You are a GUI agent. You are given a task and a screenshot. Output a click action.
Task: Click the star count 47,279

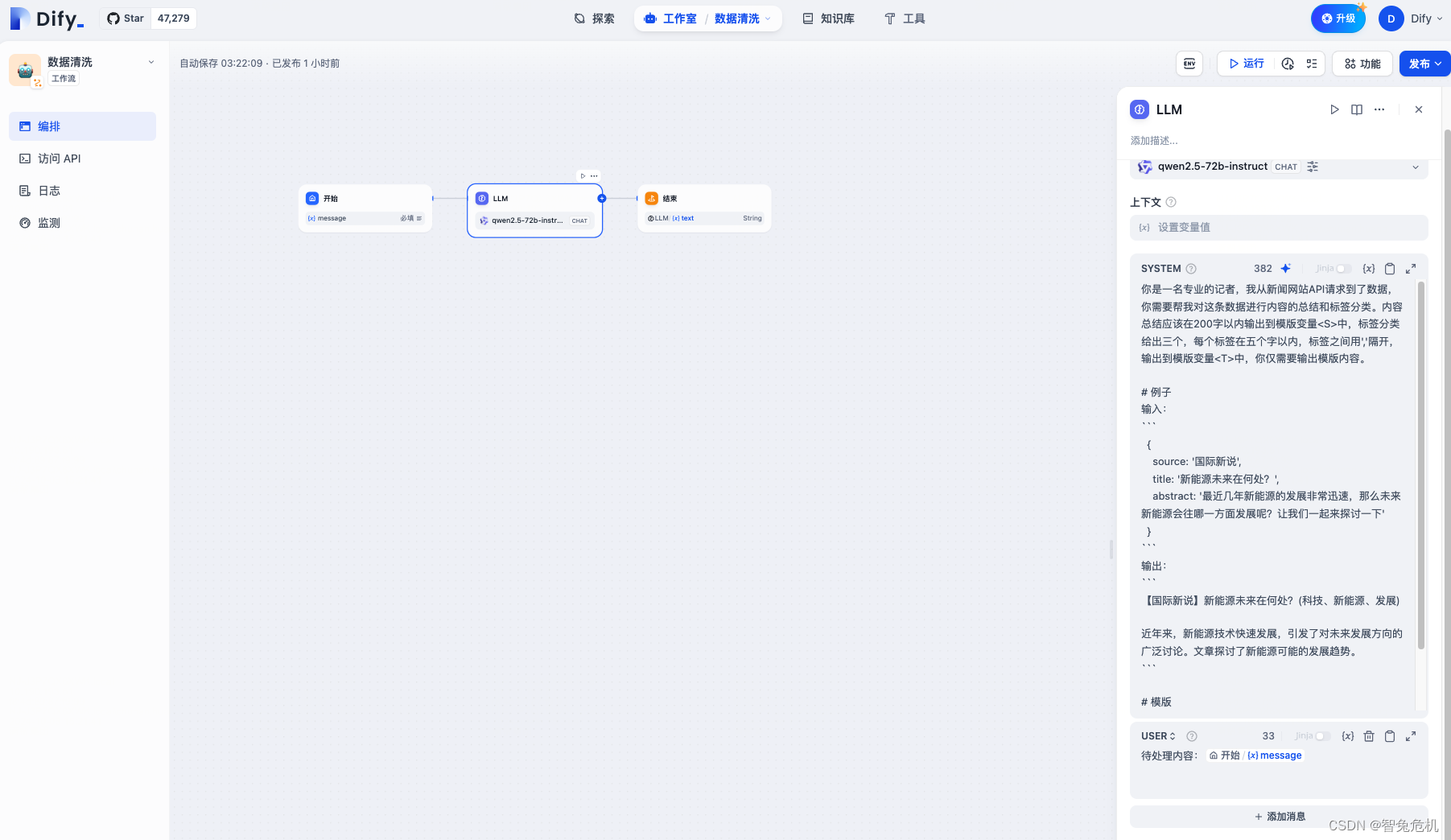(x=174, y=19)
